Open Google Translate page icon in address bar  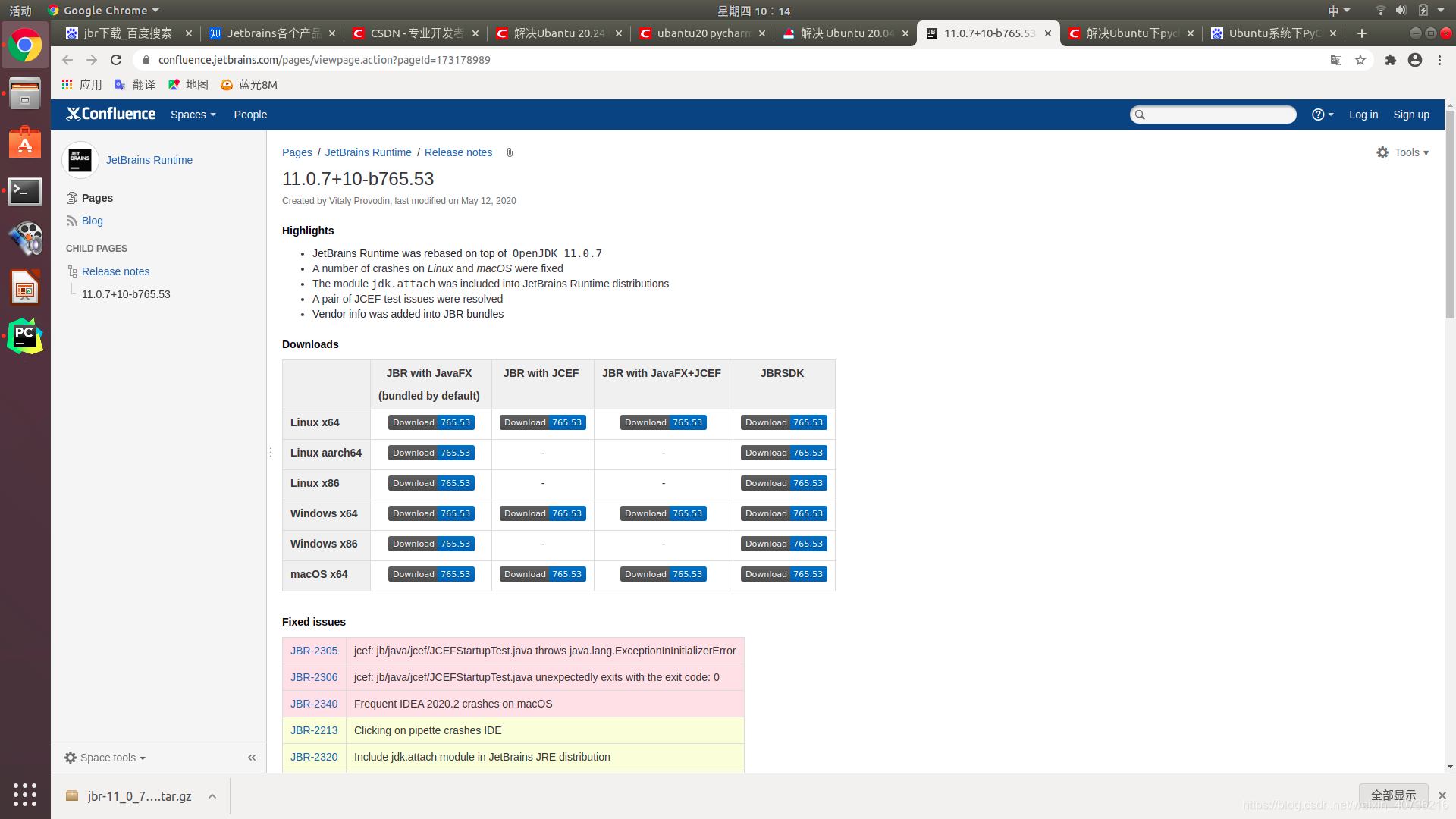pyautogui.click(x=1336, y=60)
